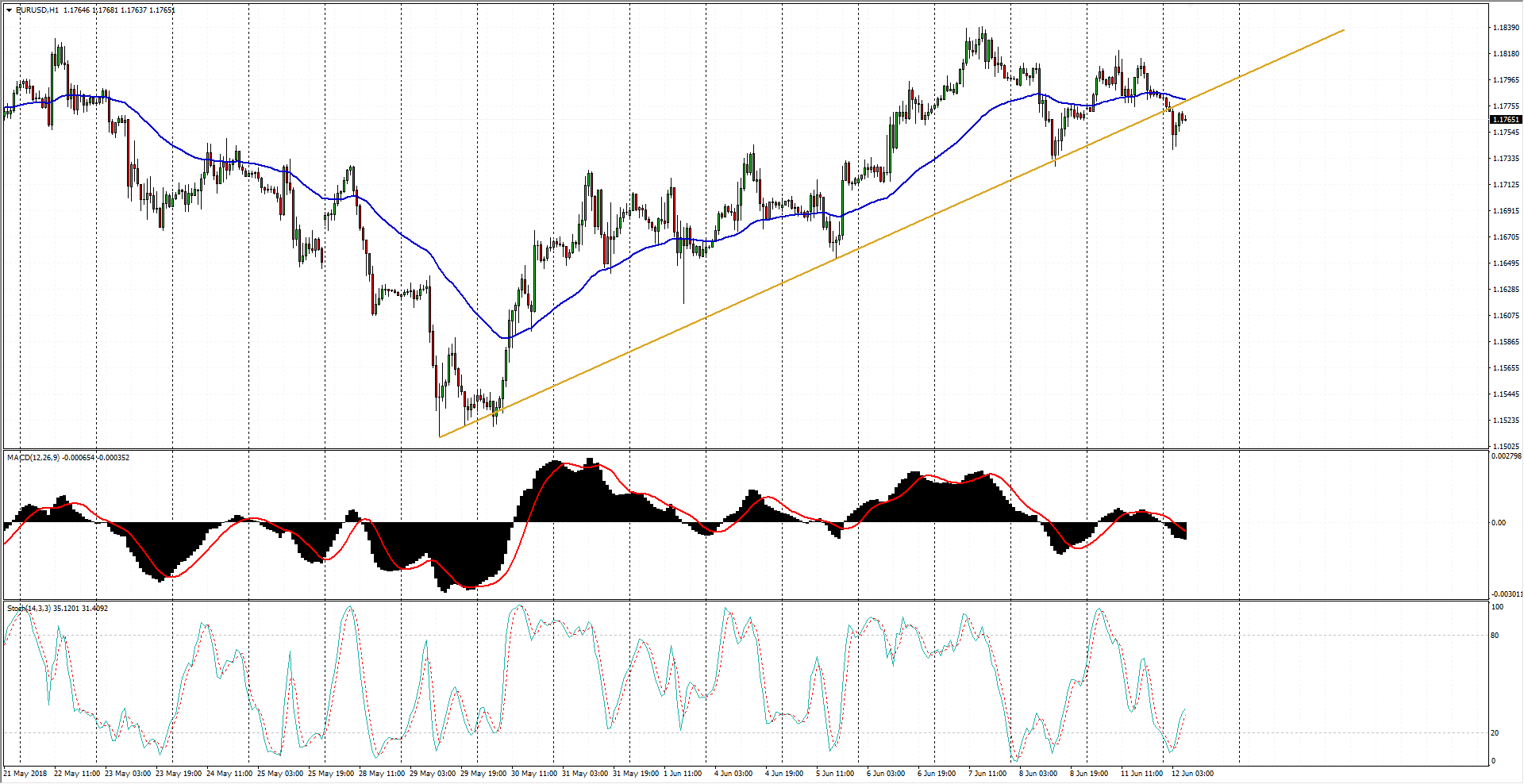The width and height of the screenshot is (1524, 784).
Task: Click the Stochastic 80 level label
Action: click(1495, 636)
